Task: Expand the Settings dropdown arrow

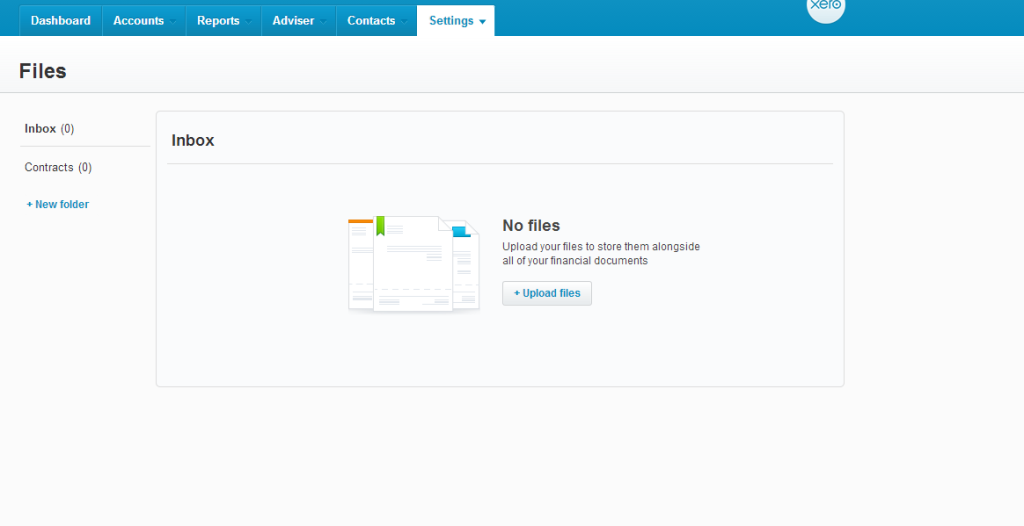Action: [x=482, y=22]
